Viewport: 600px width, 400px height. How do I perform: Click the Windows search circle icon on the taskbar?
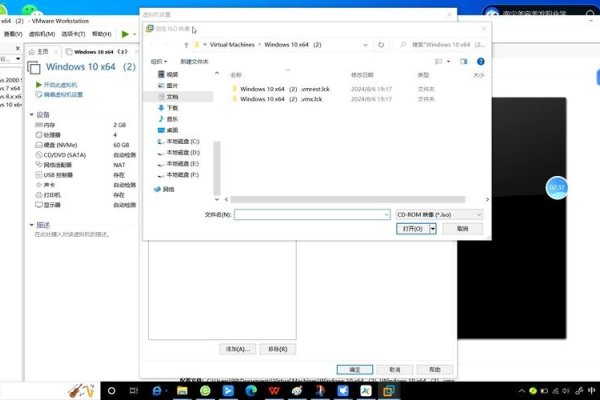(x=111, y=391)
